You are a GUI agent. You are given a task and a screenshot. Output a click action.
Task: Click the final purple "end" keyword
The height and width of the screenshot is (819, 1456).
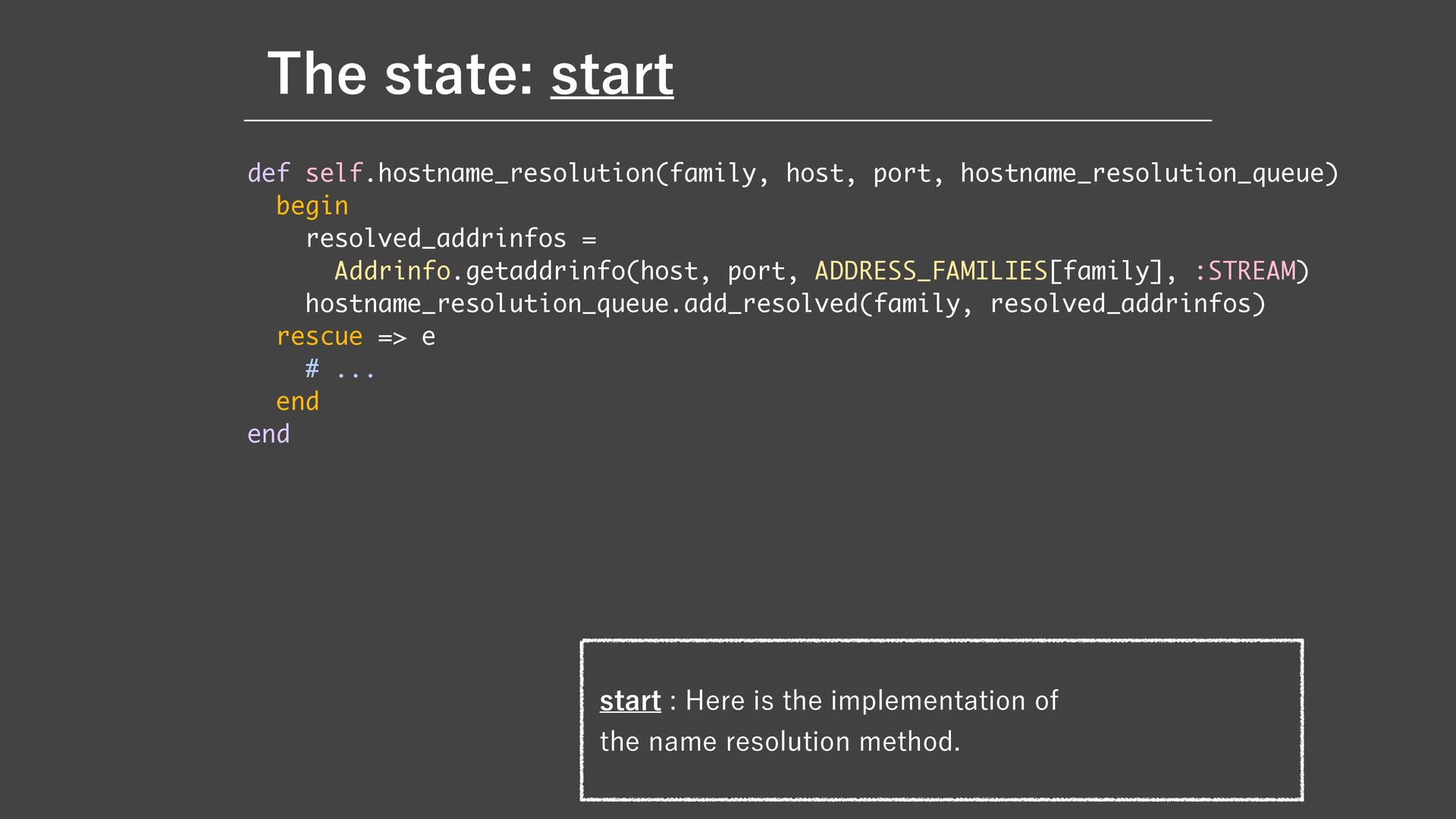pyautogui.click(x=268, y=435)
